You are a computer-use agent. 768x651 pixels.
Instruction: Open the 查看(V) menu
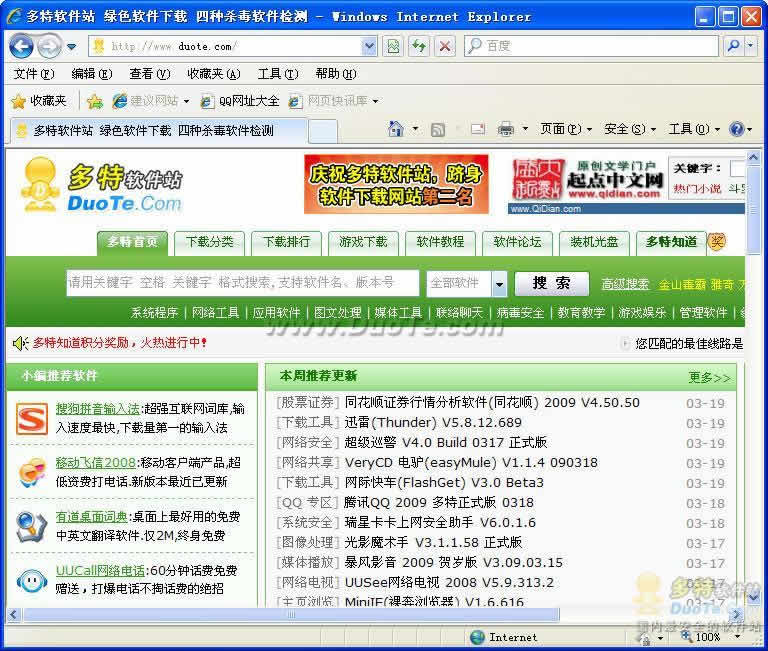point(149,74)
